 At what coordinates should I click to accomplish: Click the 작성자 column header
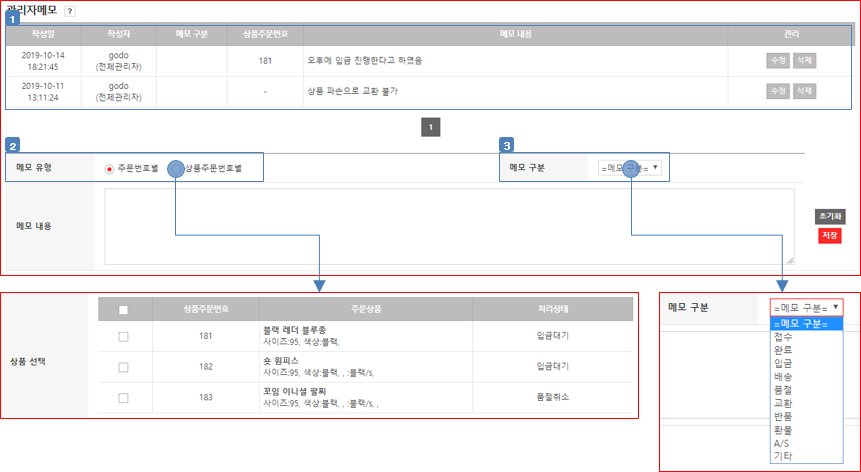(x=119, y=34)
